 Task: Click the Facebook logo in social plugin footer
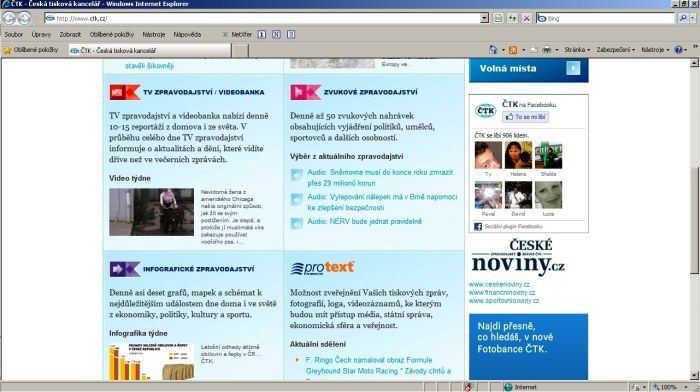pyautogui.click(x=478, y=226)
